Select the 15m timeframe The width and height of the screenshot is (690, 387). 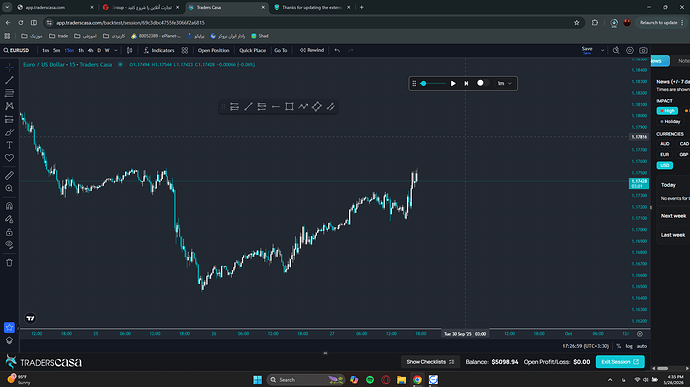(69, 51)
